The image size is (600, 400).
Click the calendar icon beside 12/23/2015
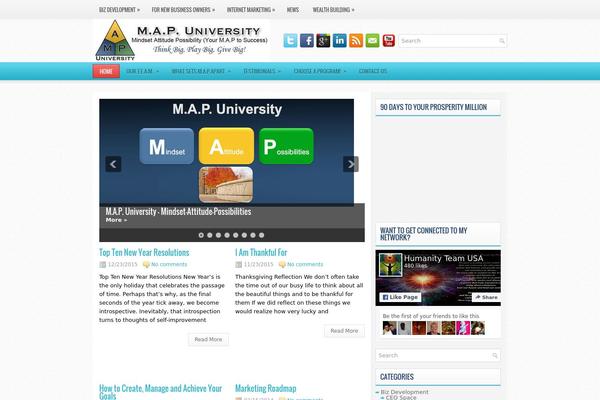pyautogui.click(x=103, y=264)
